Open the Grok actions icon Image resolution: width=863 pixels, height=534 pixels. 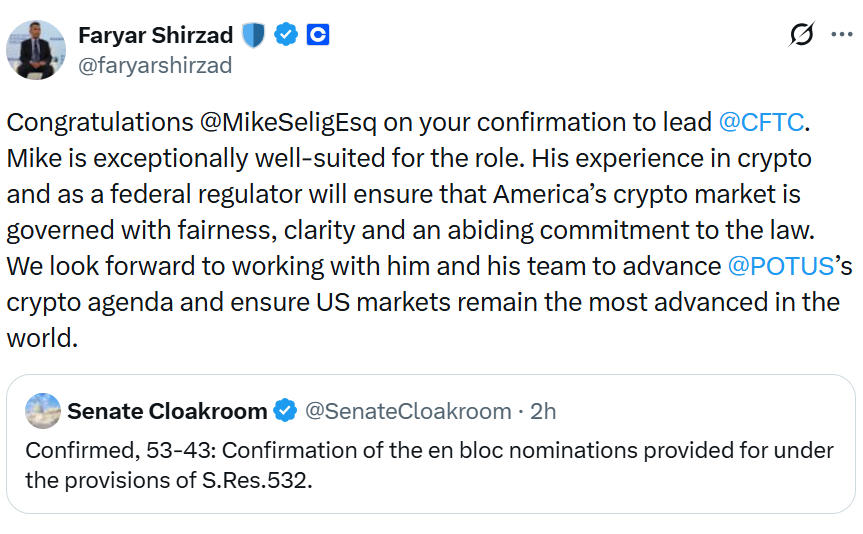pyautogui.click(x=801, y=35)
